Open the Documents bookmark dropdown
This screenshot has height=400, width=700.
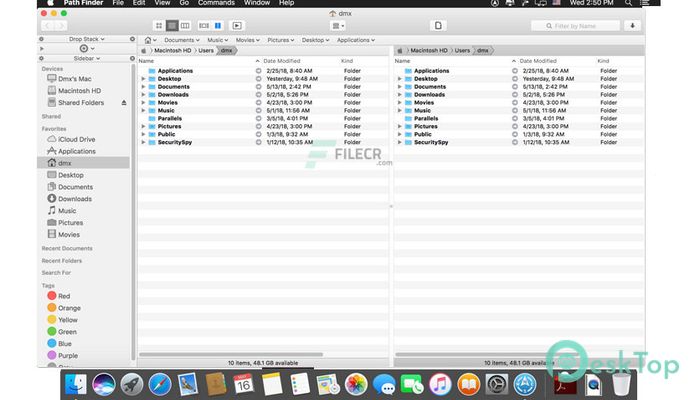[x=182, y=40]
